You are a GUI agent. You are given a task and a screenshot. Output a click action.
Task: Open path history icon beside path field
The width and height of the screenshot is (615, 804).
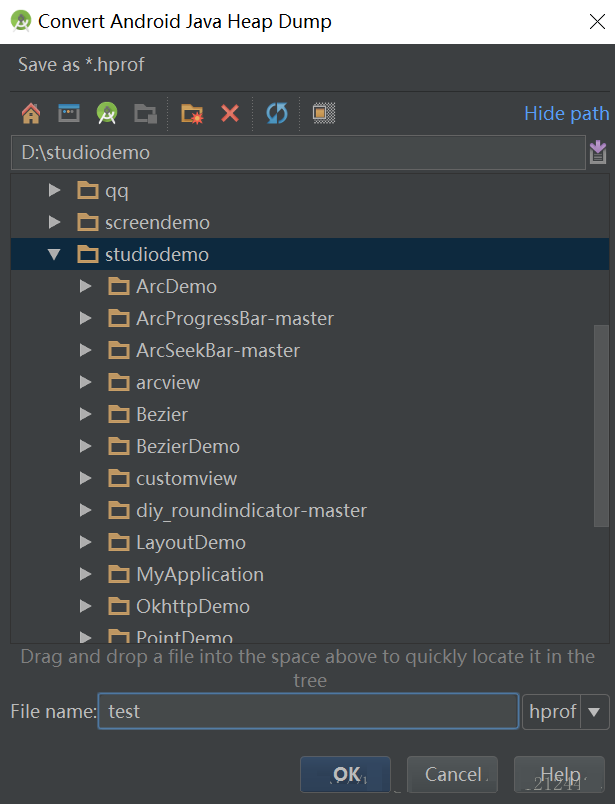click(x=598, y=152)
